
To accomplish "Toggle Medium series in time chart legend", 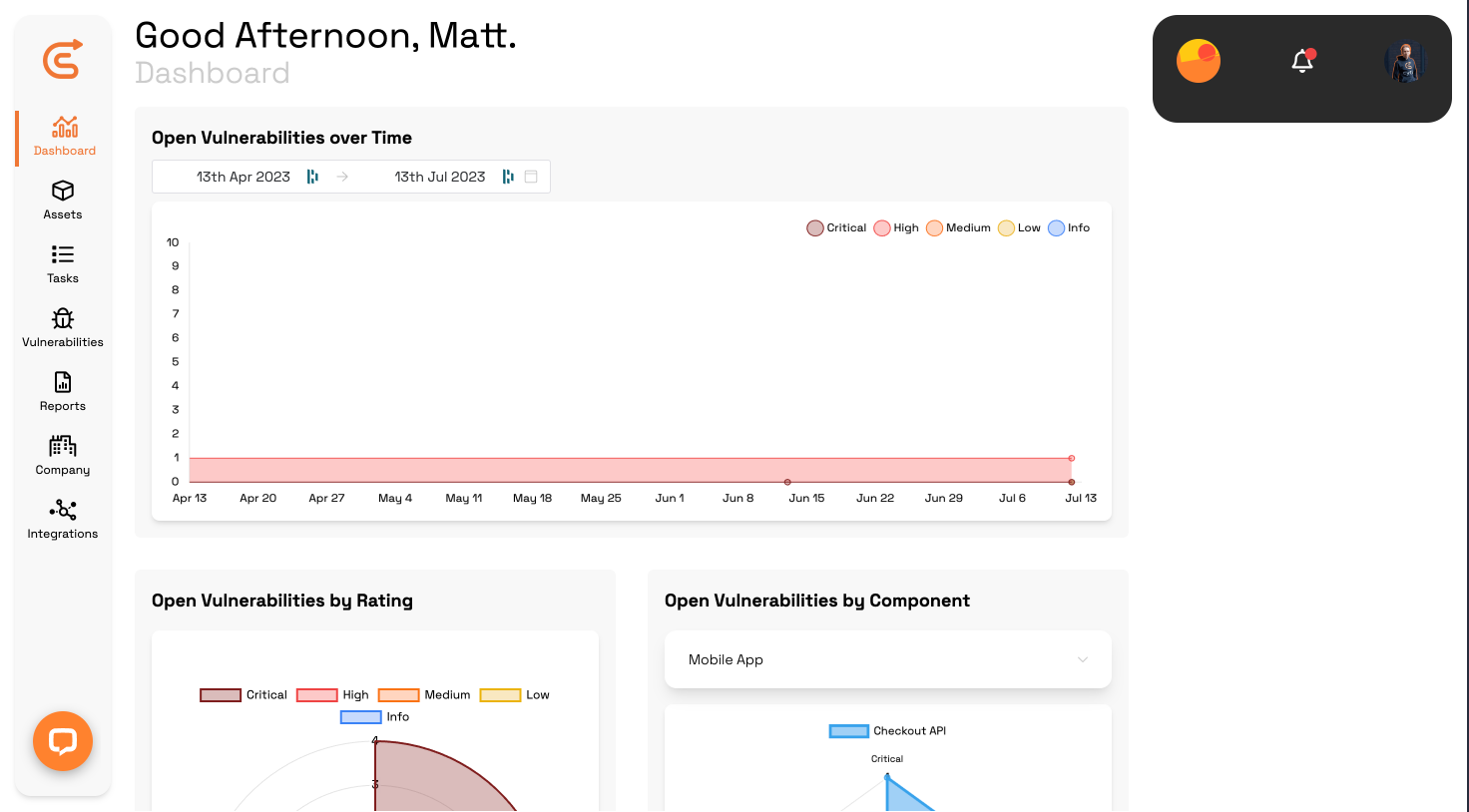I will [935, 228].
